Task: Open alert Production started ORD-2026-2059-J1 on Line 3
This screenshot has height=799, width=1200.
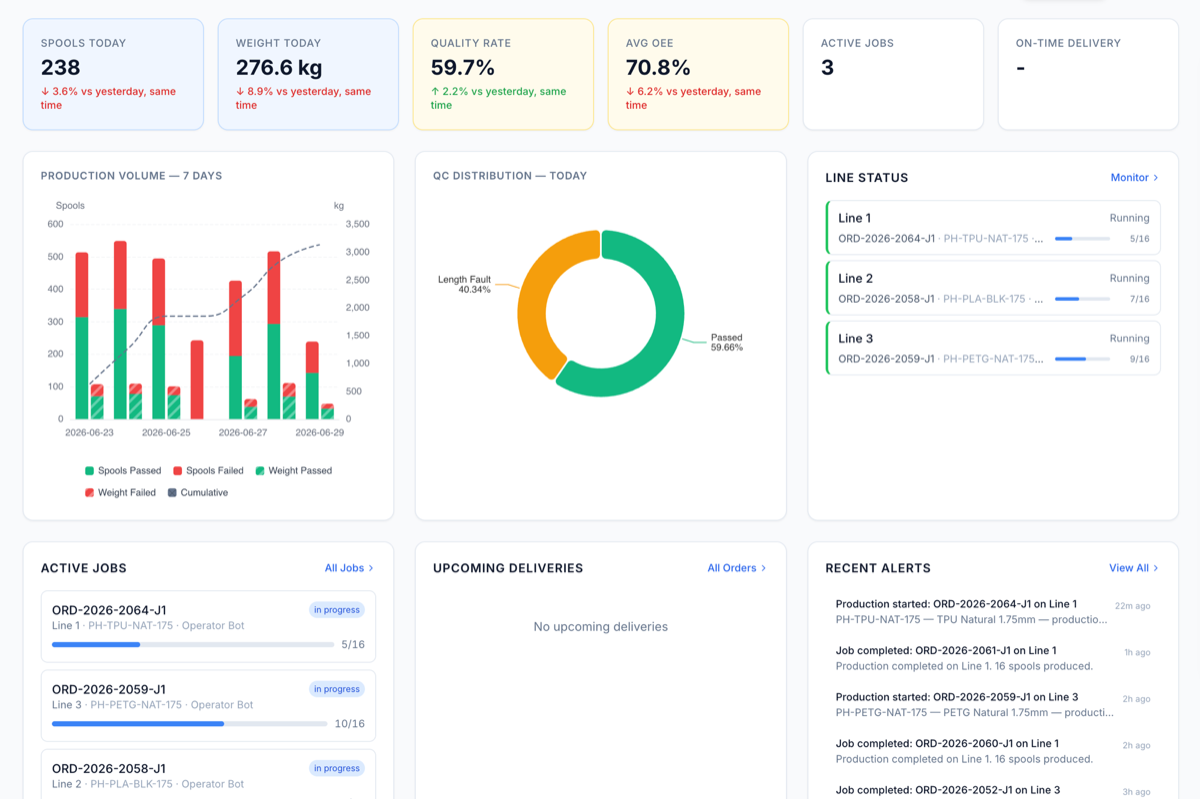Action: (x=993, y=704)
